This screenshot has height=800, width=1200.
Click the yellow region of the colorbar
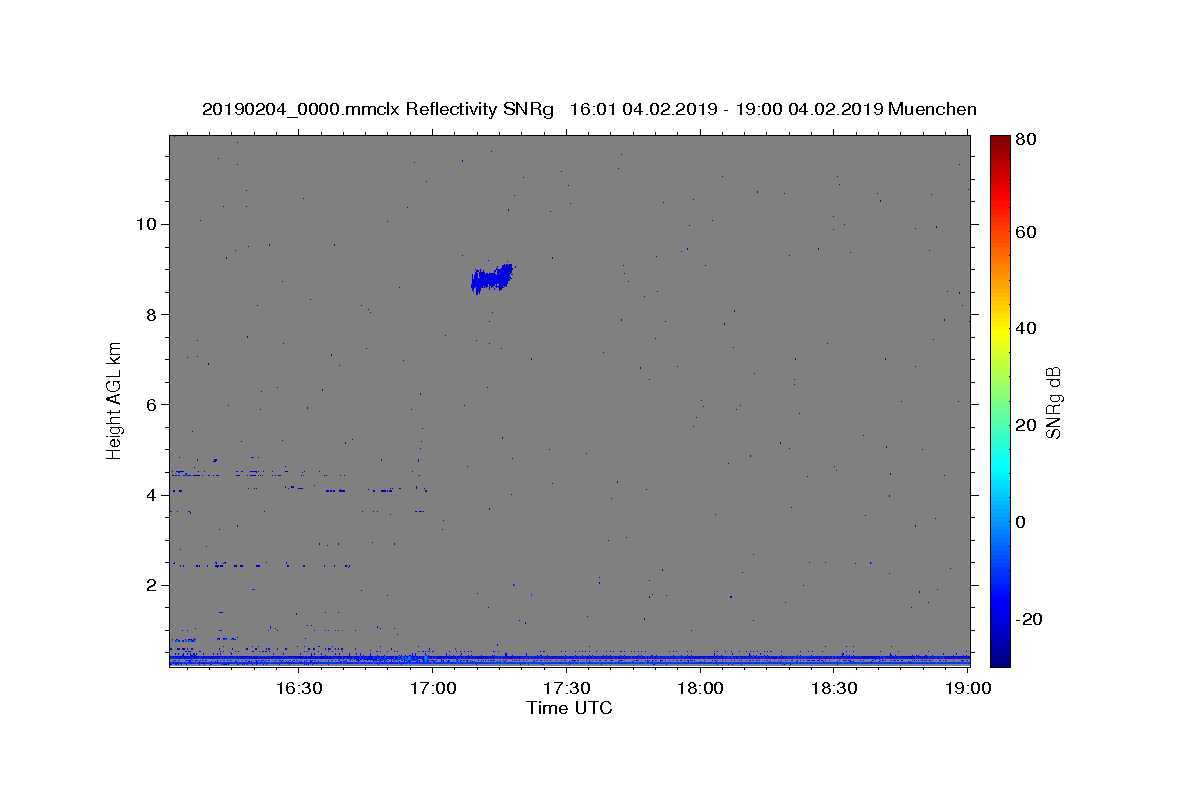tap(1000, 328)
